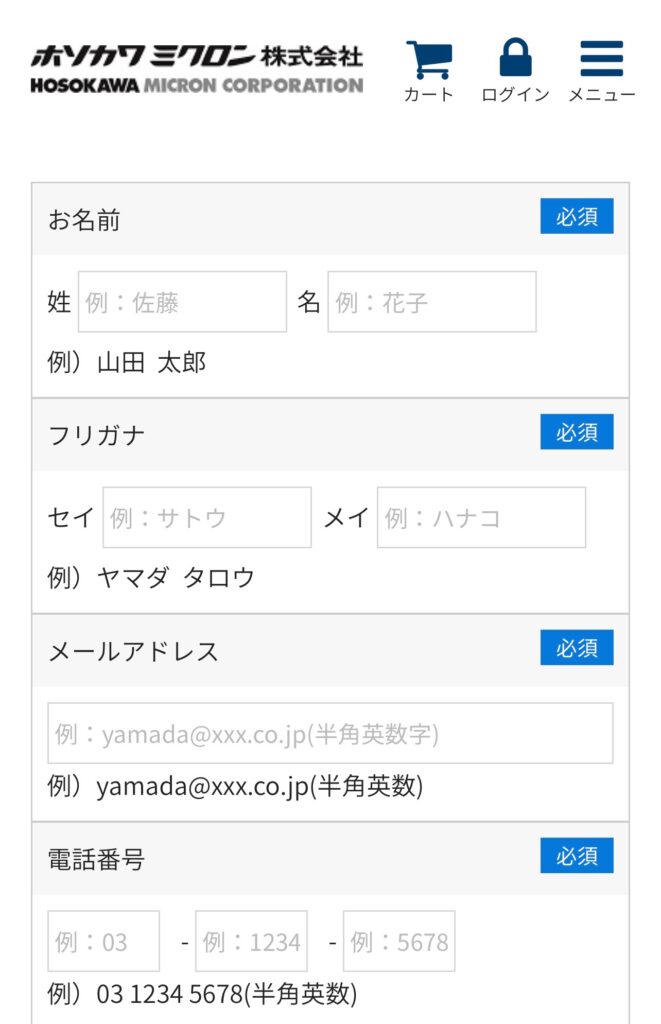Click the email address input field
The width and height of the screenshot is (661, 1024).
(x=330, y=733)
